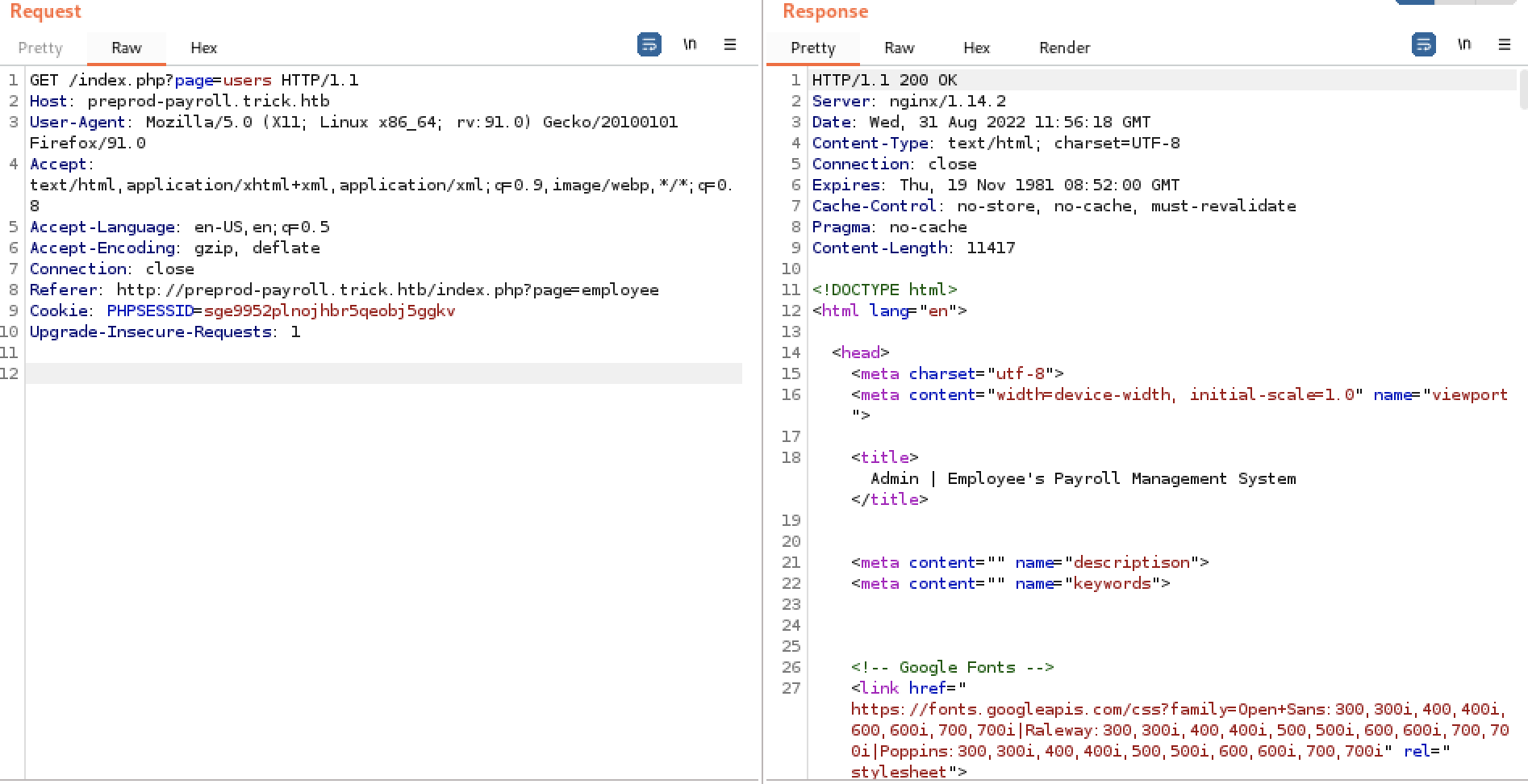
Task: Click meta name descriptison line
Action: pyautogui.click(x=1030, y=562)
